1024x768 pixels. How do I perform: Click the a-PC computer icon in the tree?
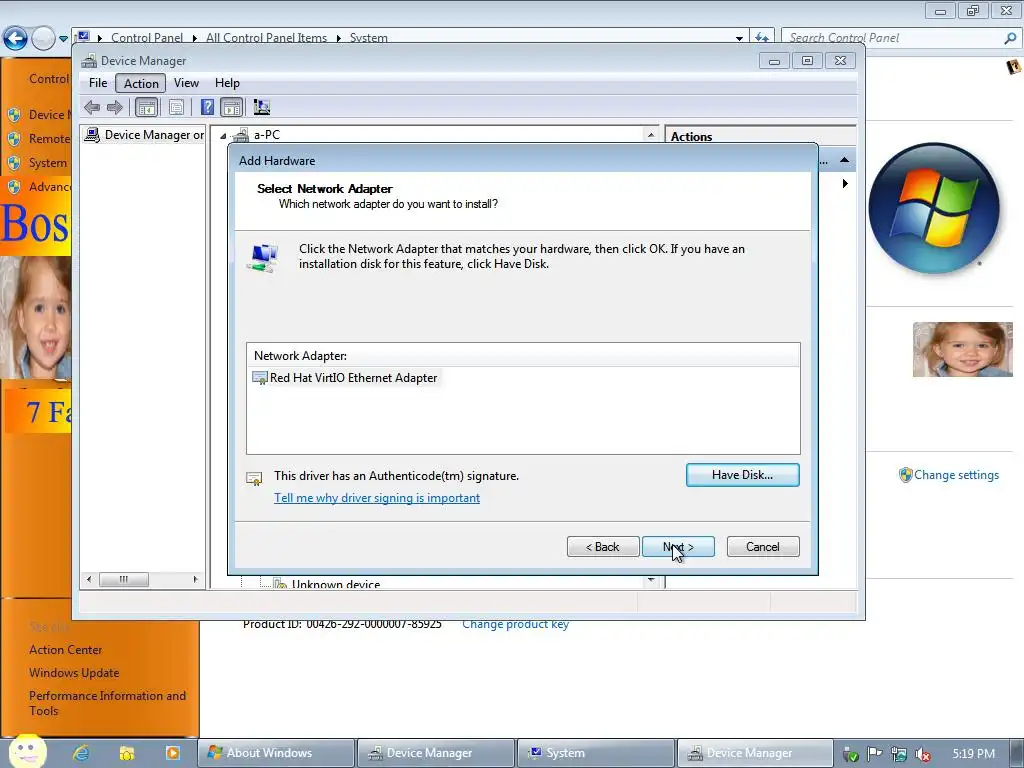[x=241, y=135]
